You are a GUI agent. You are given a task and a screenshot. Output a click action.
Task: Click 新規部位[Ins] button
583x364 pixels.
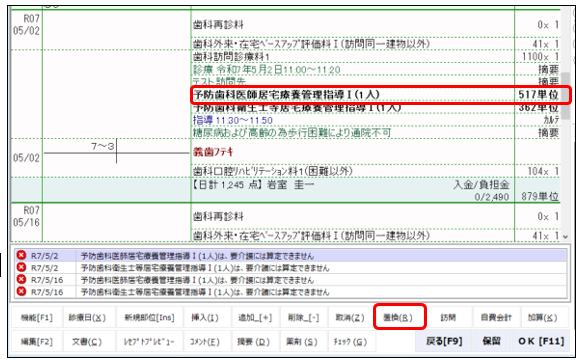pos(149,318)
